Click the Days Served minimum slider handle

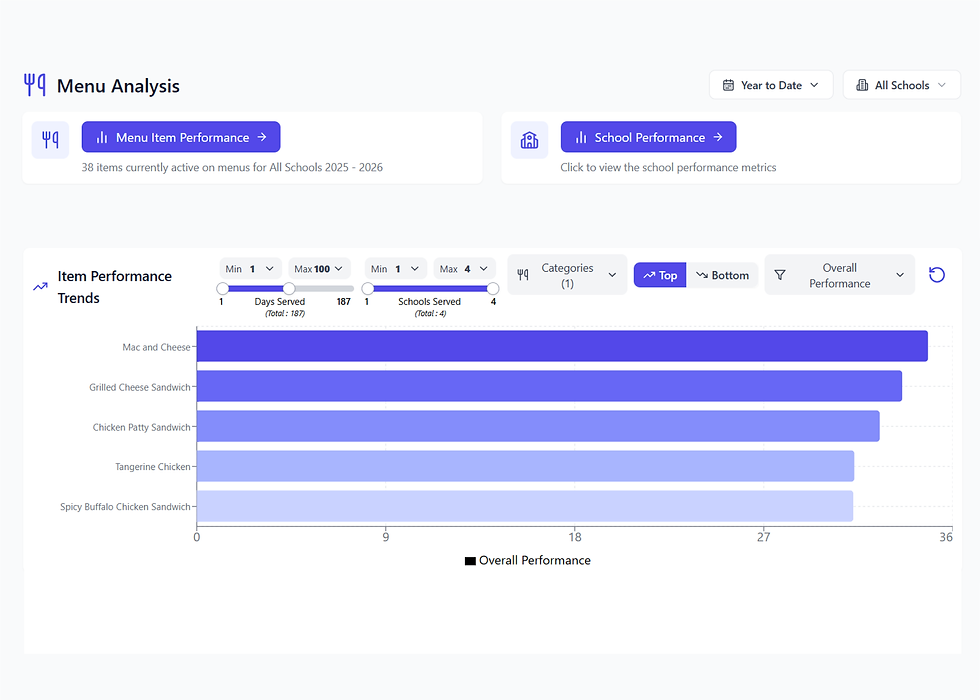point(222,288)
